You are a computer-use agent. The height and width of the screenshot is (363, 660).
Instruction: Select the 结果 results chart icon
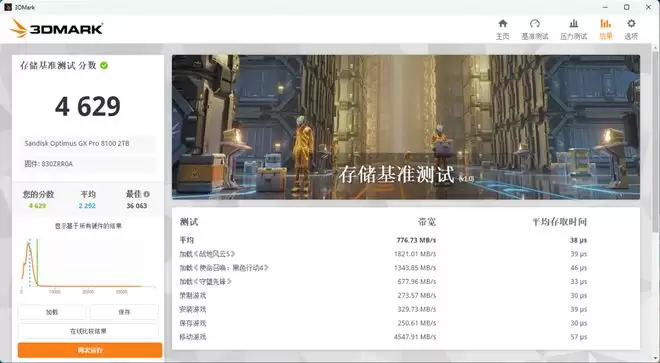point(605,24)
